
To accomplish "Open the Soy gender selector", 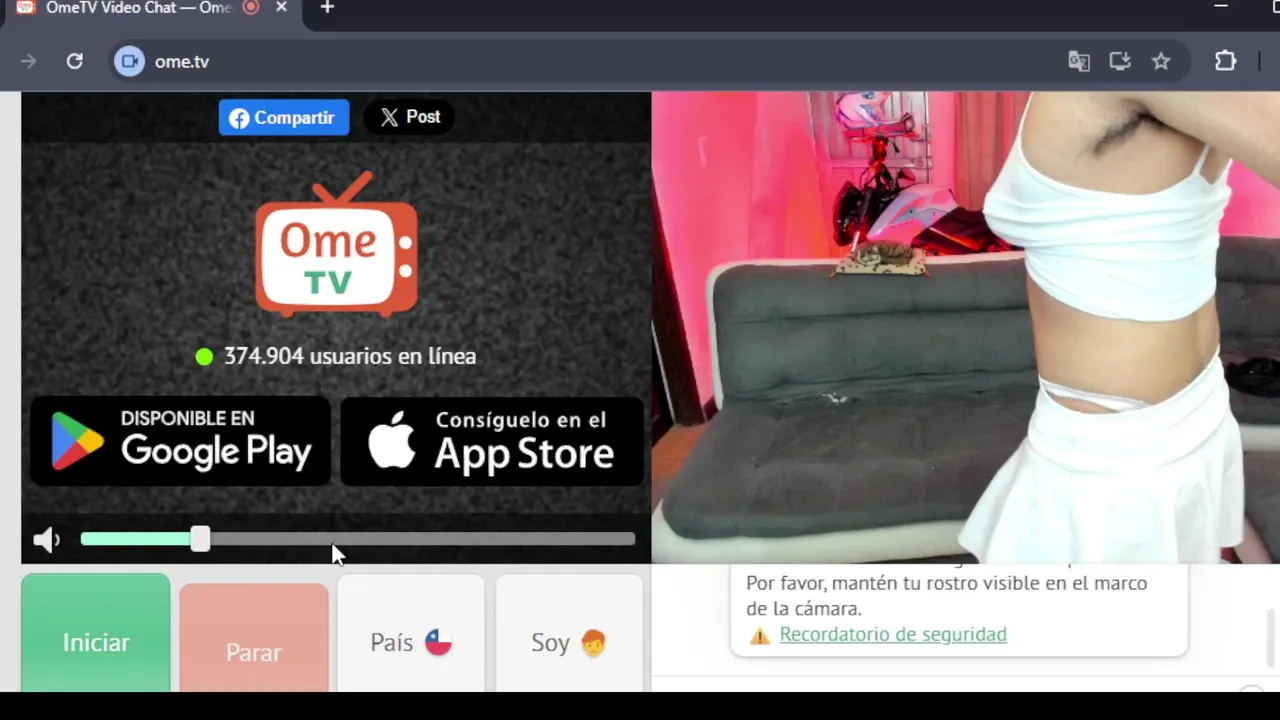I will tap(568, 634).
